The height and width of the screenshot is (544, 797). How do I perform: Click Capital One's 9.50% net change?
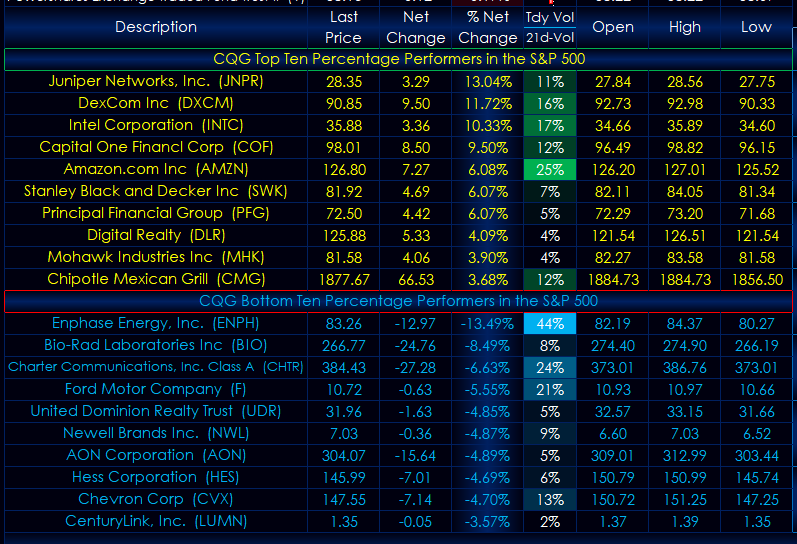point(487,147)
